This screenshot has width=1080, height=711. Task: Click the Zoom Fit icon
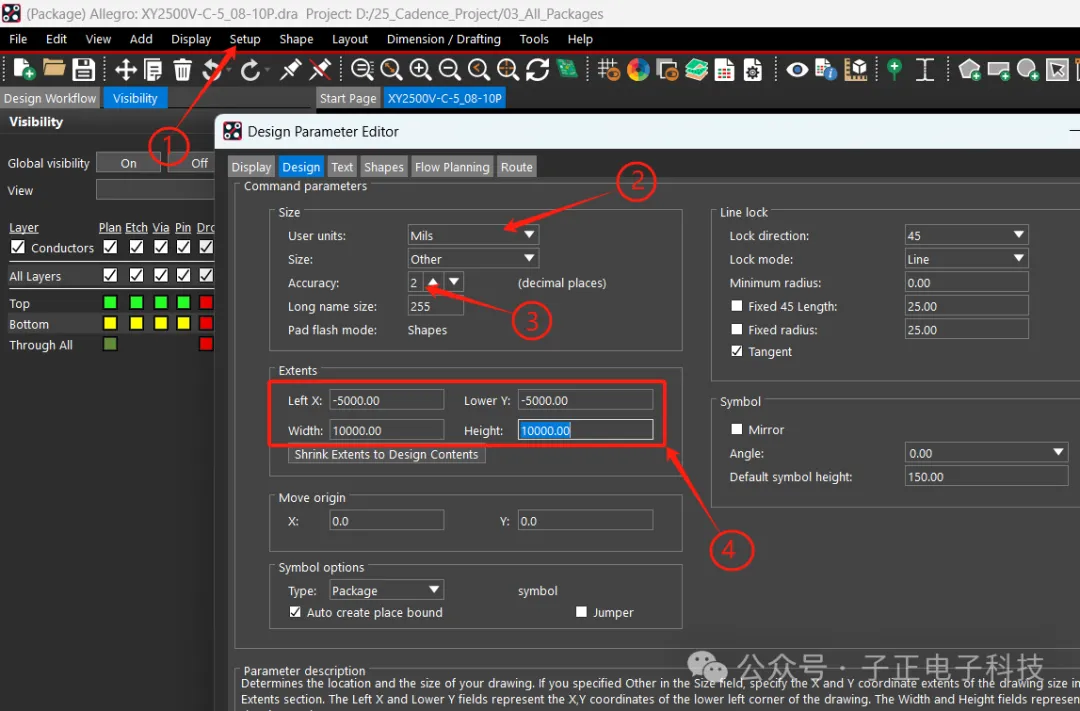(x=391, y=70)
